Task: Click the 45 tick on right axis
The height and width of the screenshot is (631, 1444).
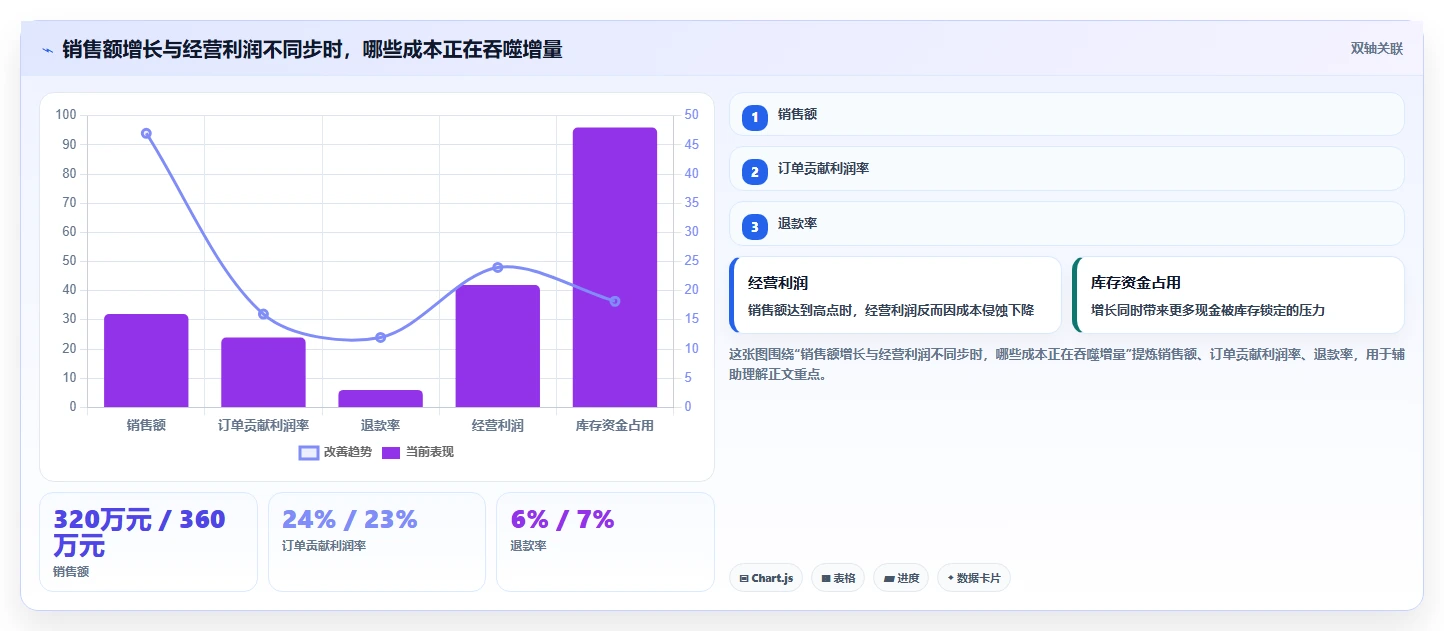Action: pyautogui.click(x=691, y=144)
